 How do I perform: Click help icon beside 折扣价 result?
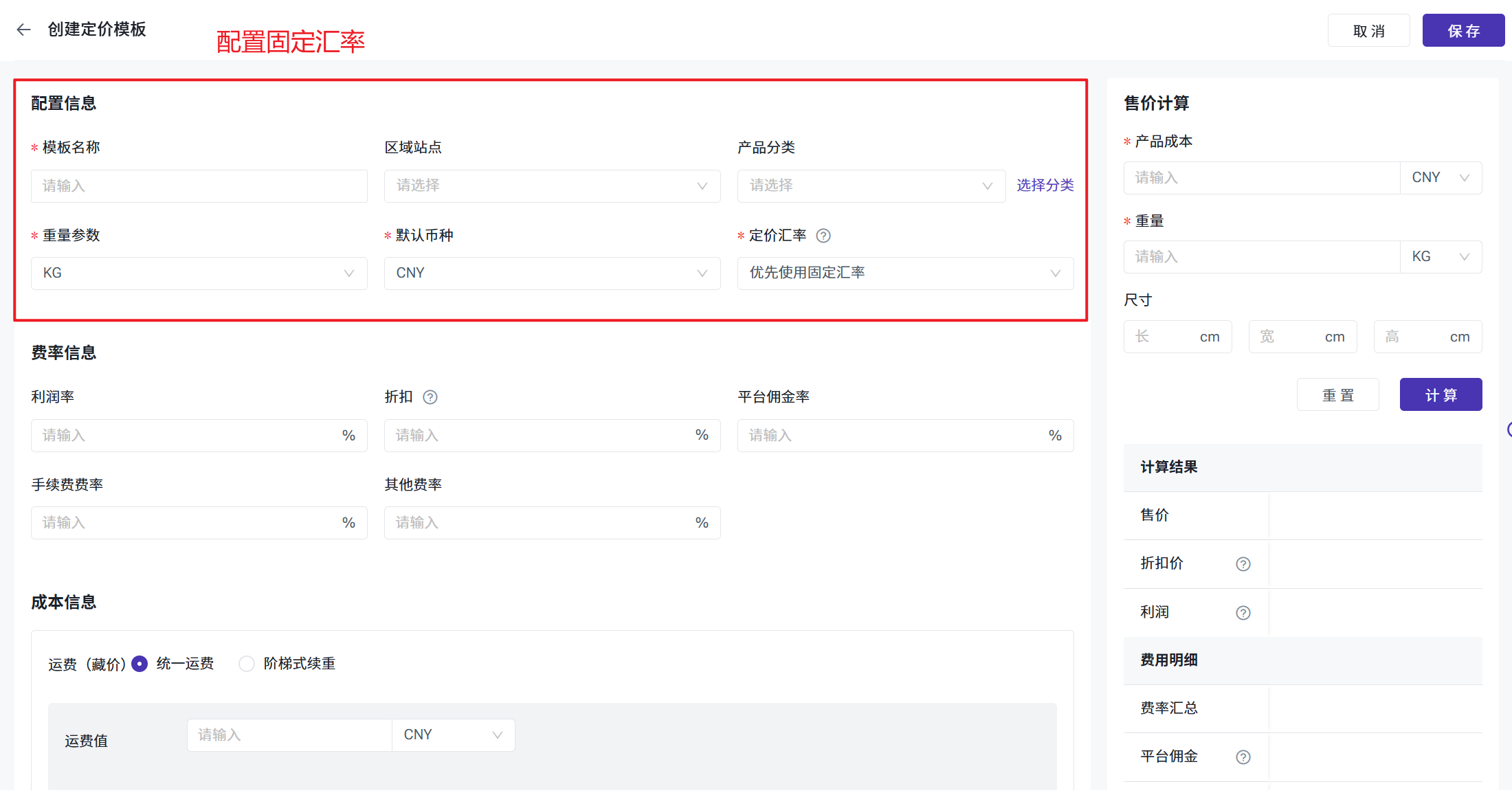pyautogui.click(x=1243, y=564)
